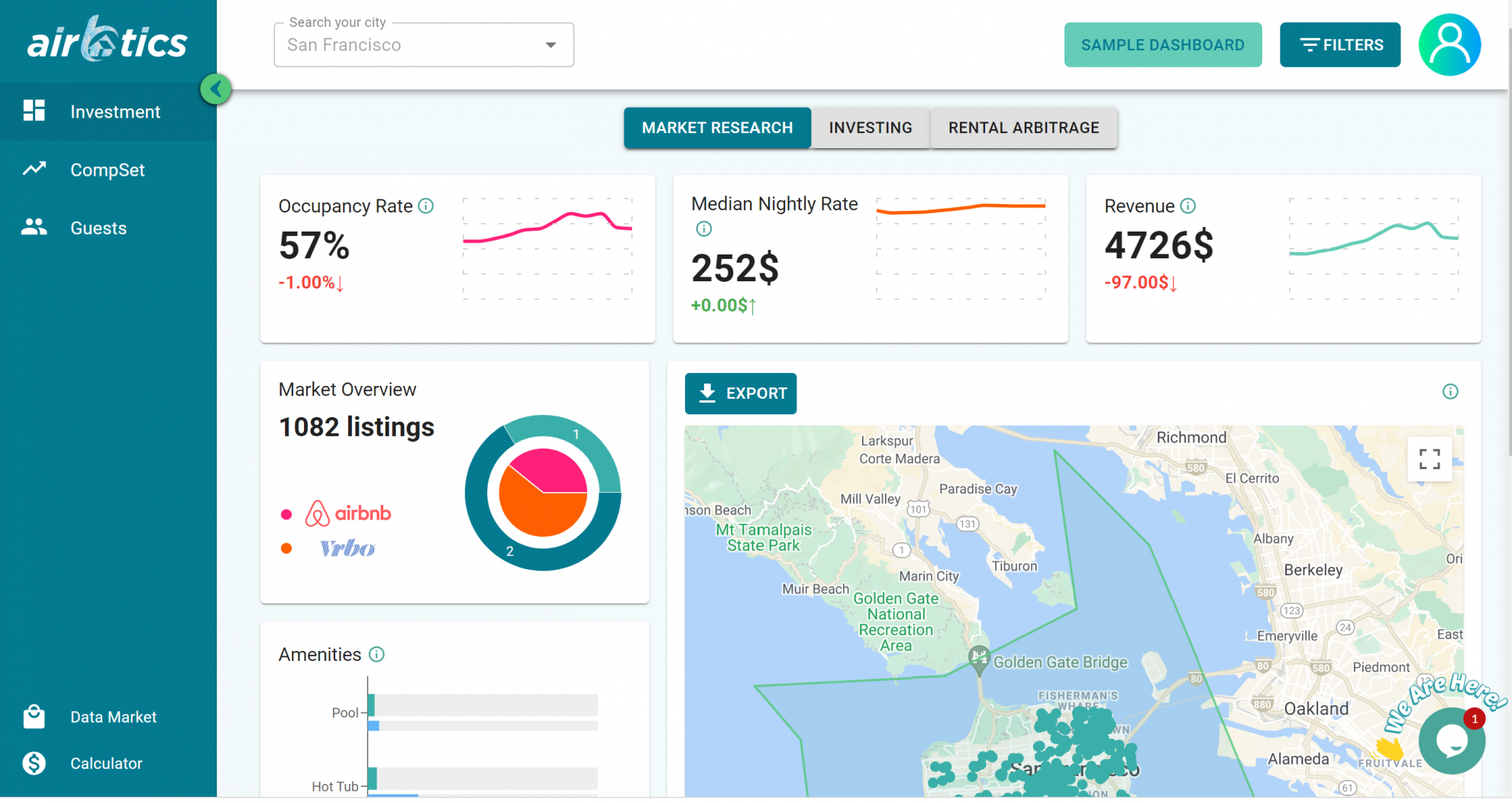Image resolution: width=1512 pixels, height=803 pixels.
Task: Click the -1.00% occupancy change
Action: click(x=312, y=283)
